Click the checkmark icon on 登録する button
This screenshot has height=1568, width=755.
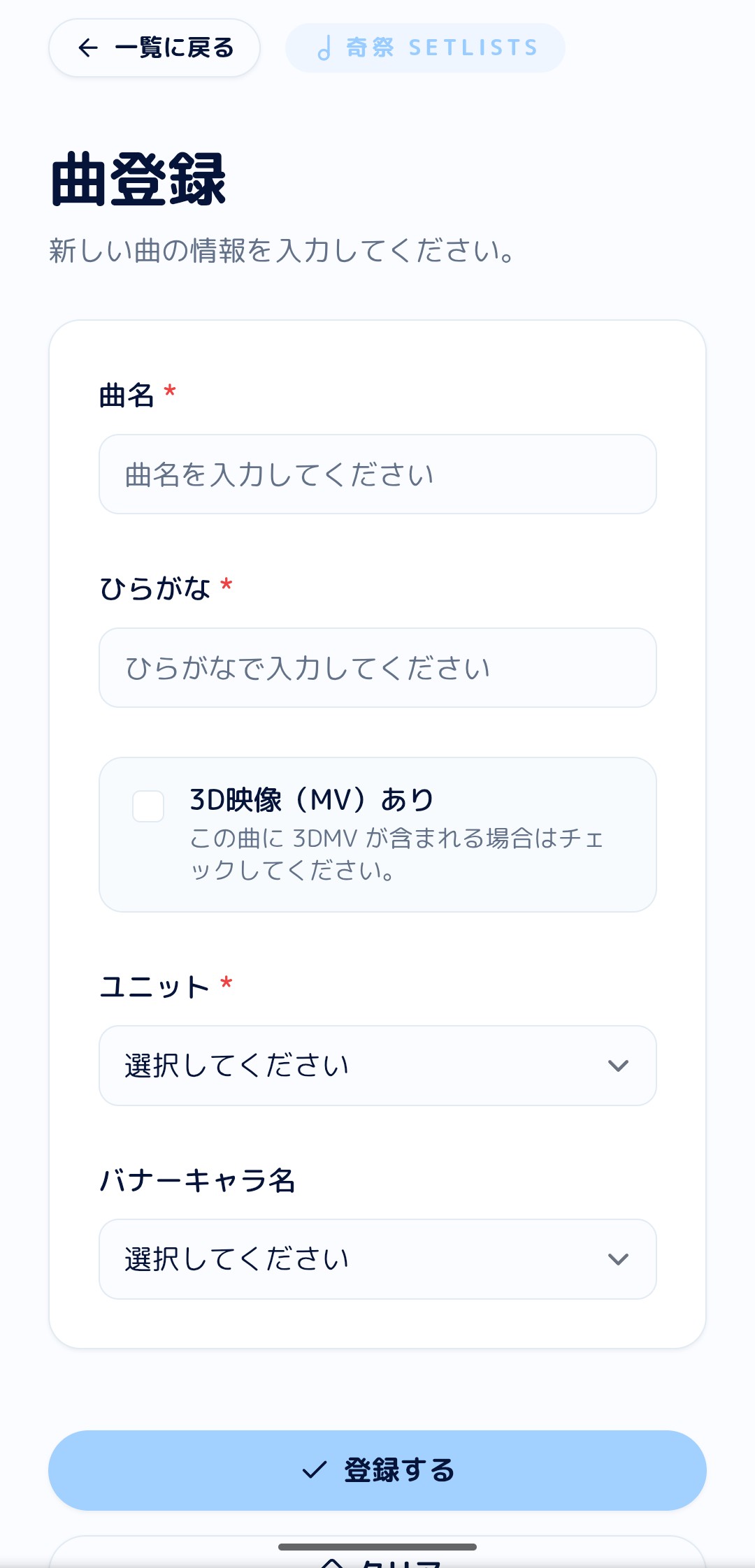[315, 1470]
